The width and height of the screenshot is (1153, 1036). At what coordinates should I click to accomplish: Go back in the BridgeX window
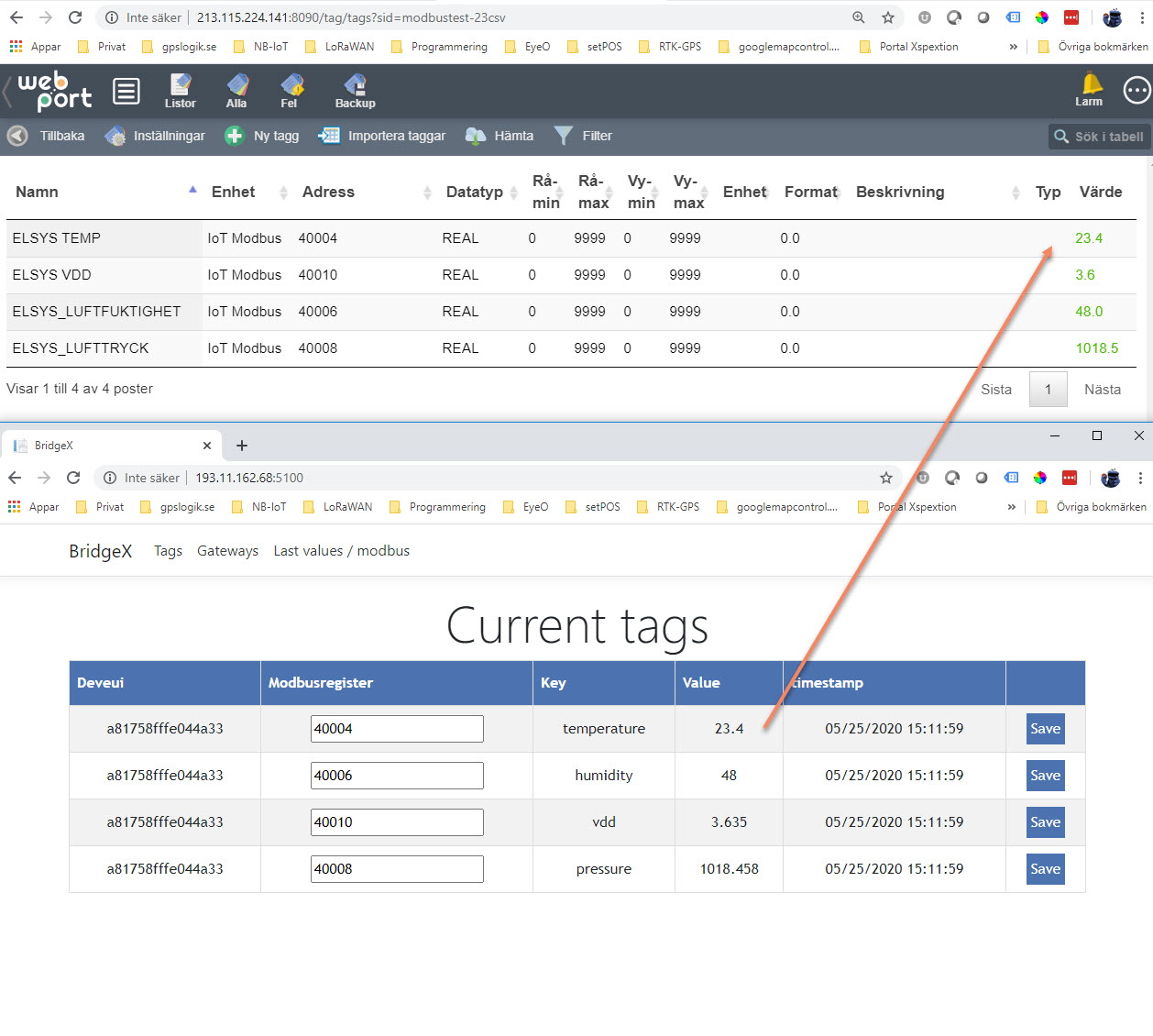click(15, 478)
